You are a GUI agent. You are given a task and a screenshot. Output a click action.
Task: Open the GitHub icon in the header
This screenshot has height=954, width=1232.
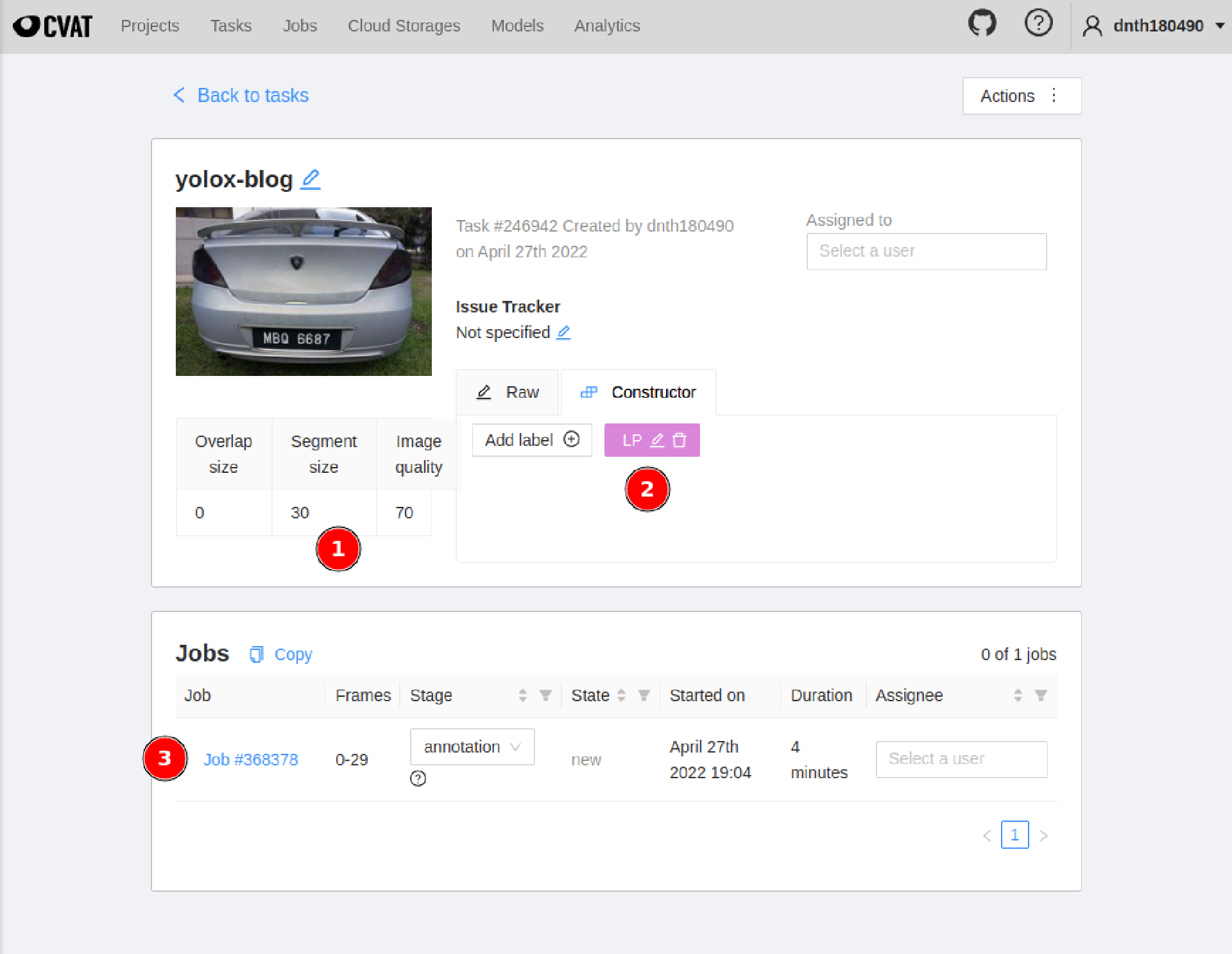pos(982,24)
